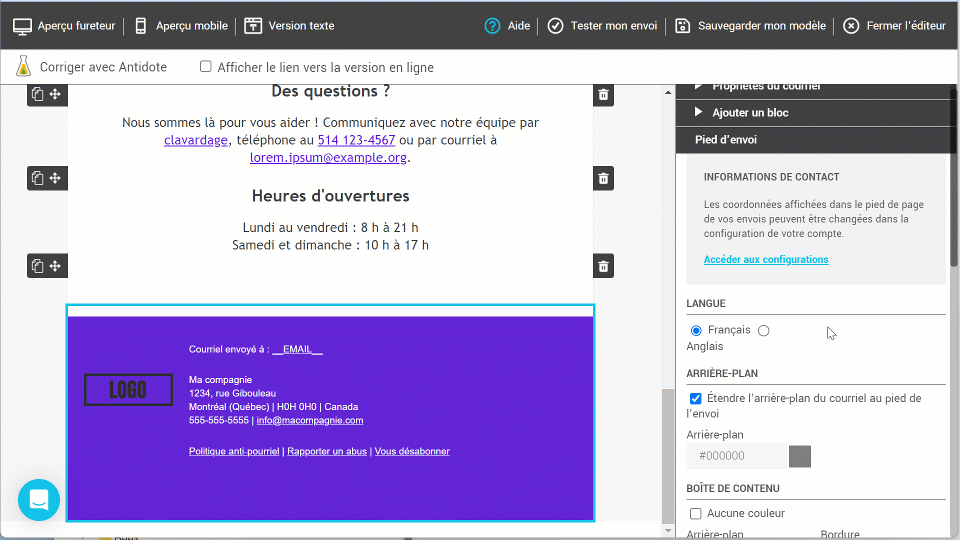Viewport: 960px width, 540px height.
Task: Click the Antidote flask icon
Action: point(24,67)
